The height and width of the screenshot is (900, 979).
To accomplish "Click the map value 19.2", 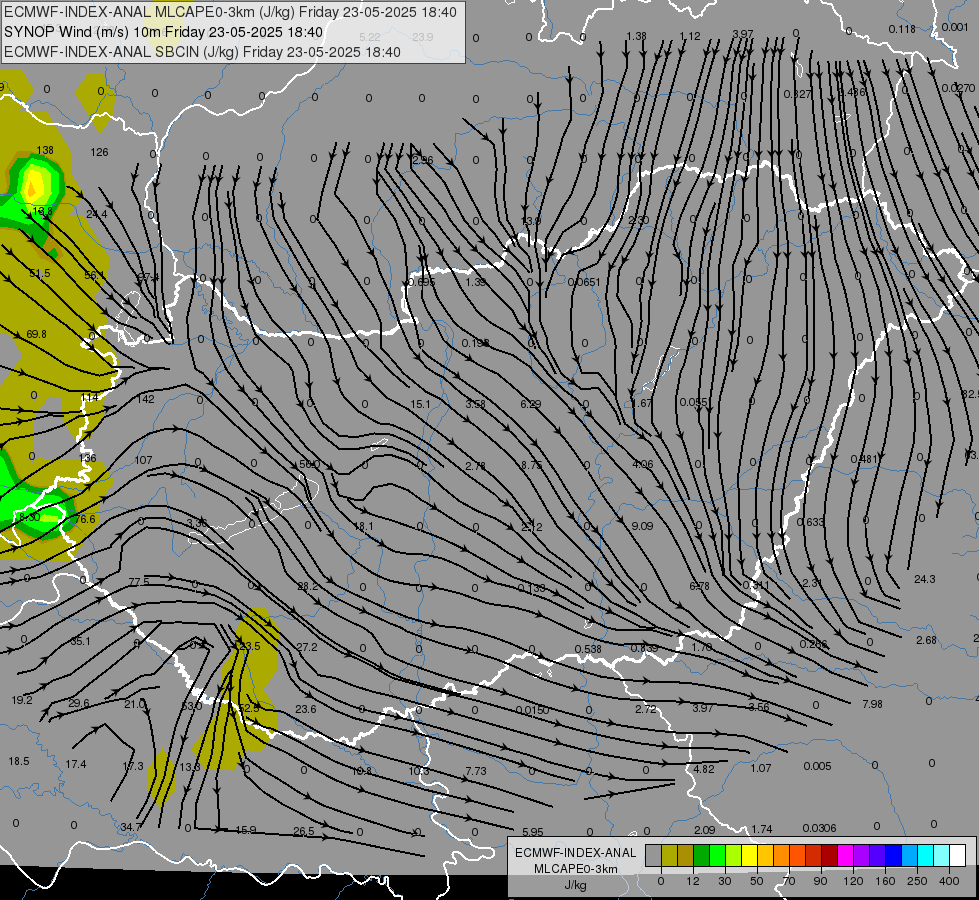I will [22, 700].
